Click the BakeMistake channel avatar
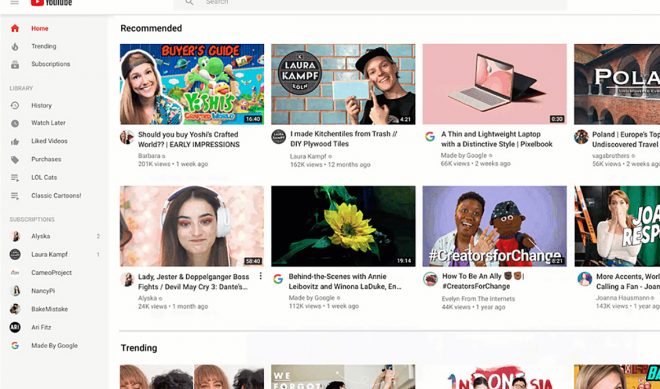This screenshot has width=660, height=389. point(15,309)
